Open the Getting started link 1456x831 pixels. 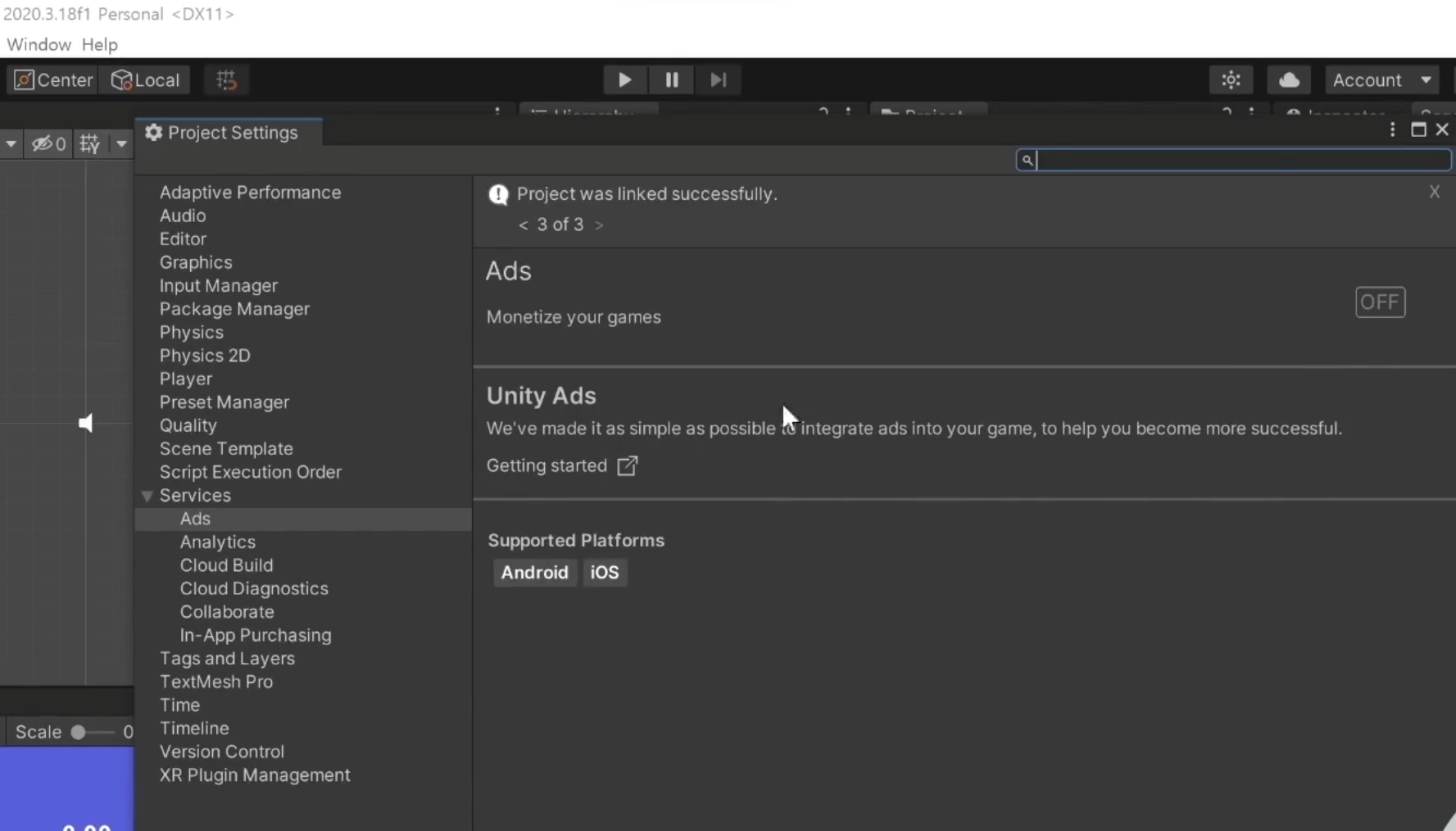tap(547, 465)
